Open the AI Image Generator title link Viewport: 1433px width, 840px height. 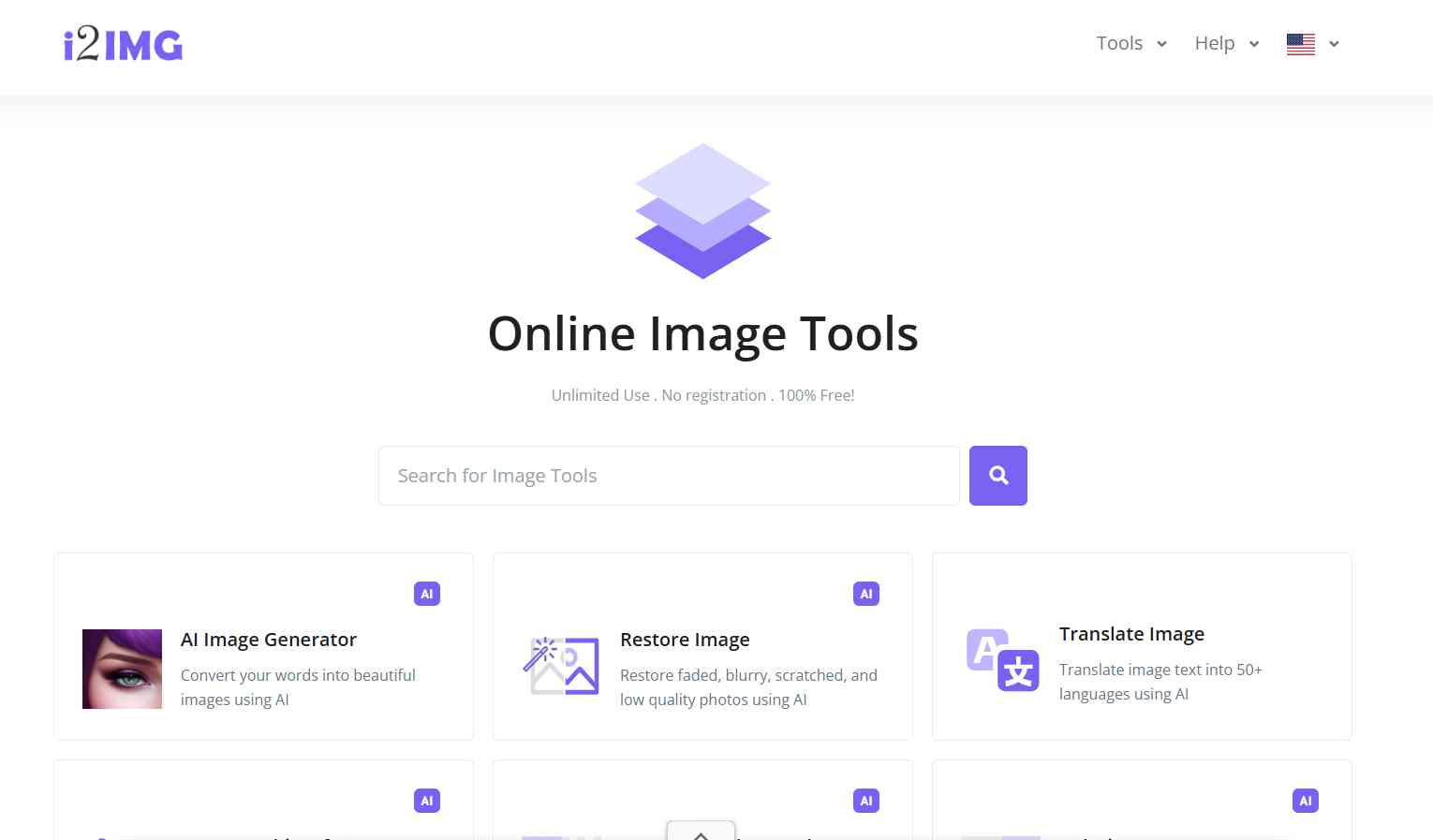pos(269,640)
